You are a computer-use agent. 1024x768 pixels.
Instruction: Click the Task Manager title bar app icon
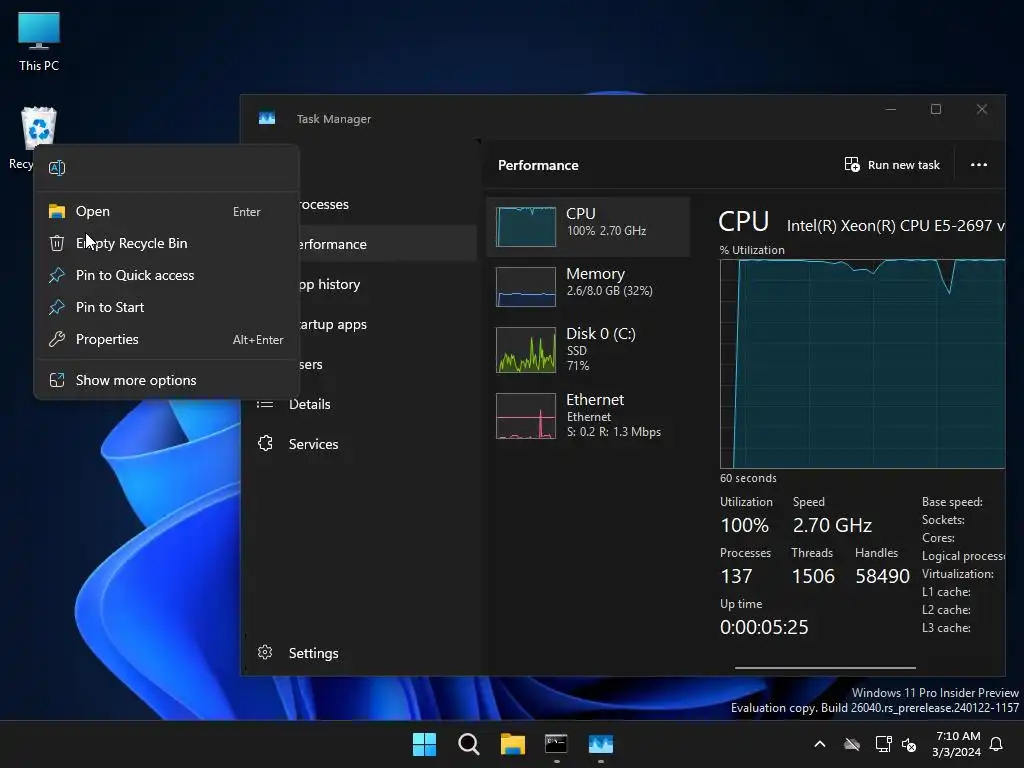pyautogui.click(x=266, y=118)
